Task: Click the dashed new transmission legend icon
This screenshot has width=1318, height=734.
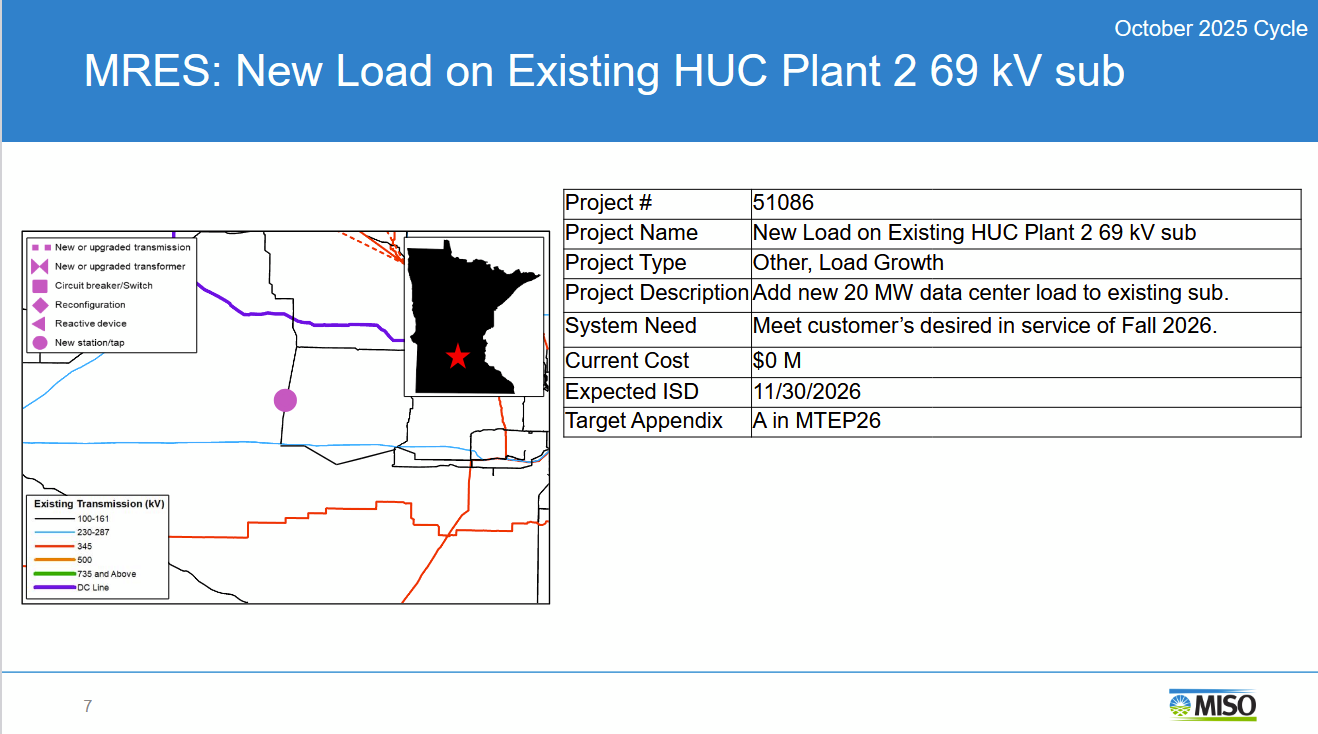Action: 40,247
